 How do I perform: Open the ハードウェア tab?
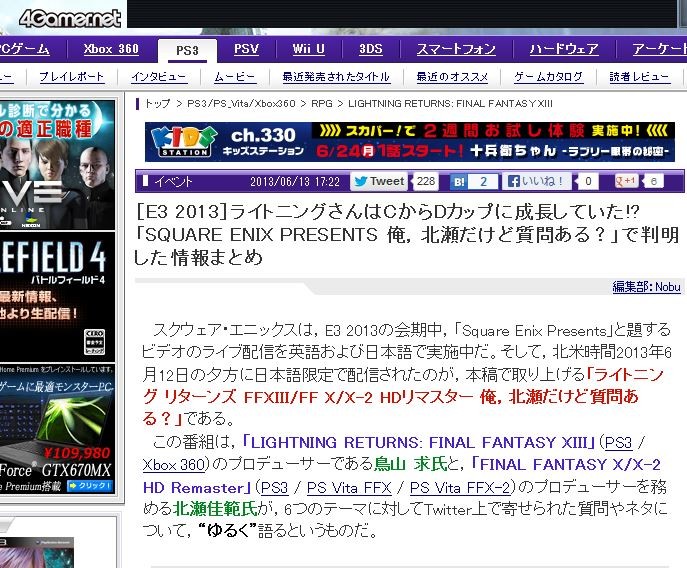point(563,49)
